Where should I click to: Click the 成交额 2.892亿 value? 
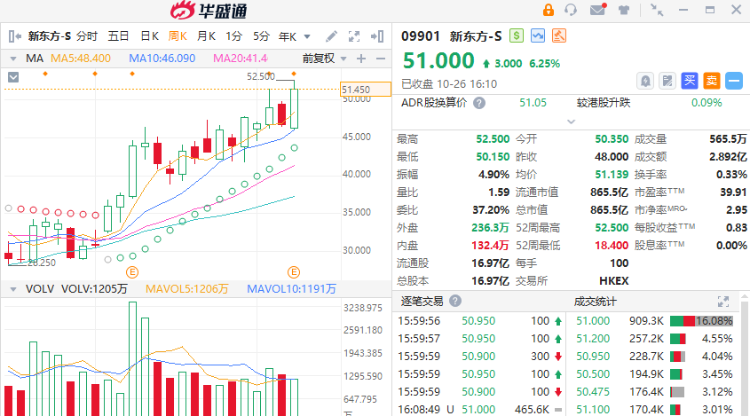point(728,157)
